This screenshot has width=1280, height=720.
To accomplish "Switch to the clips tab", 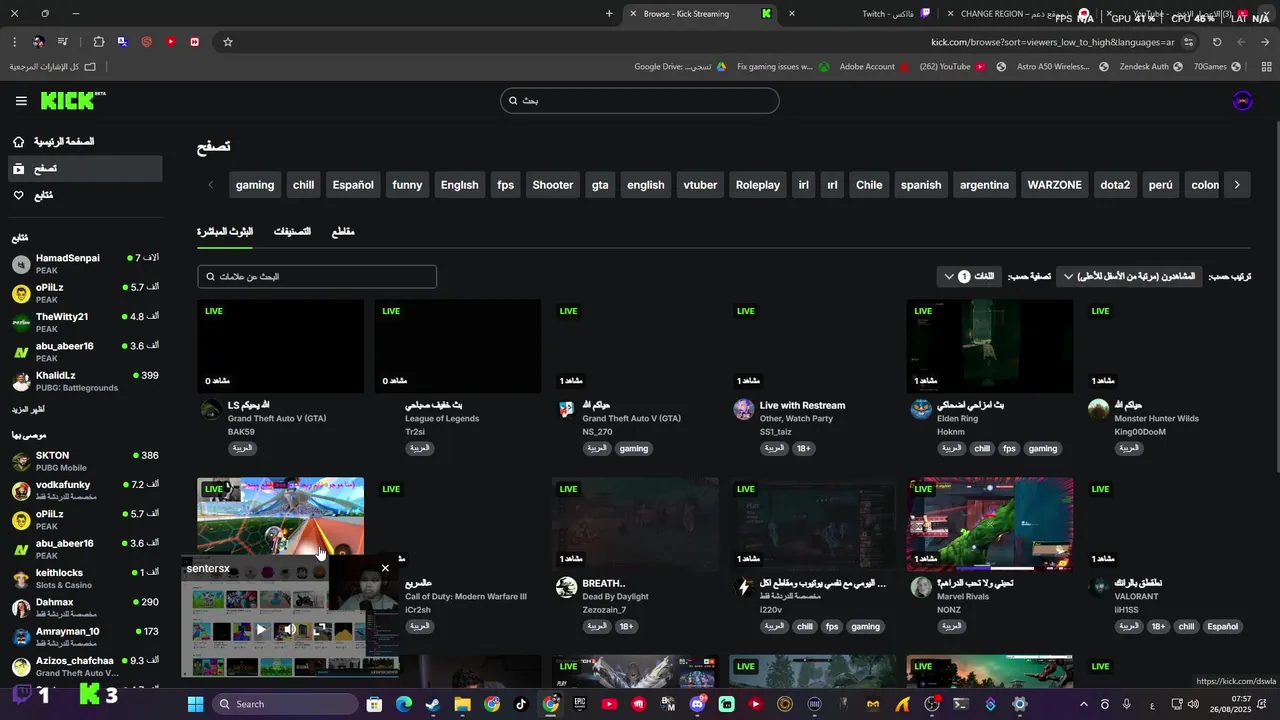I will click(343, 232).
